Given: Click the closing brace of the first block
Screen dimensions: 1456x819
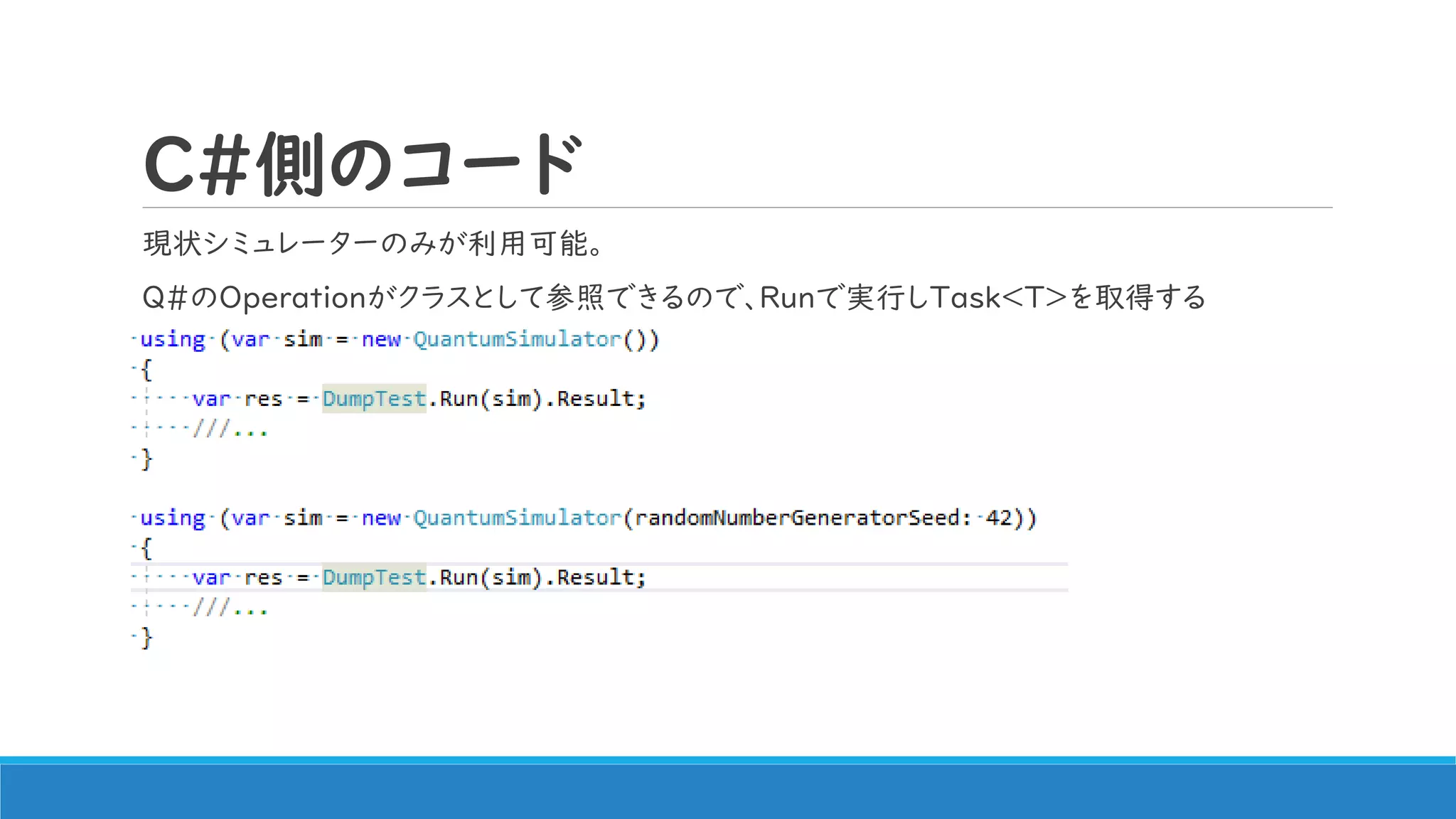Looking at the screenshot, I should [146, 459].
